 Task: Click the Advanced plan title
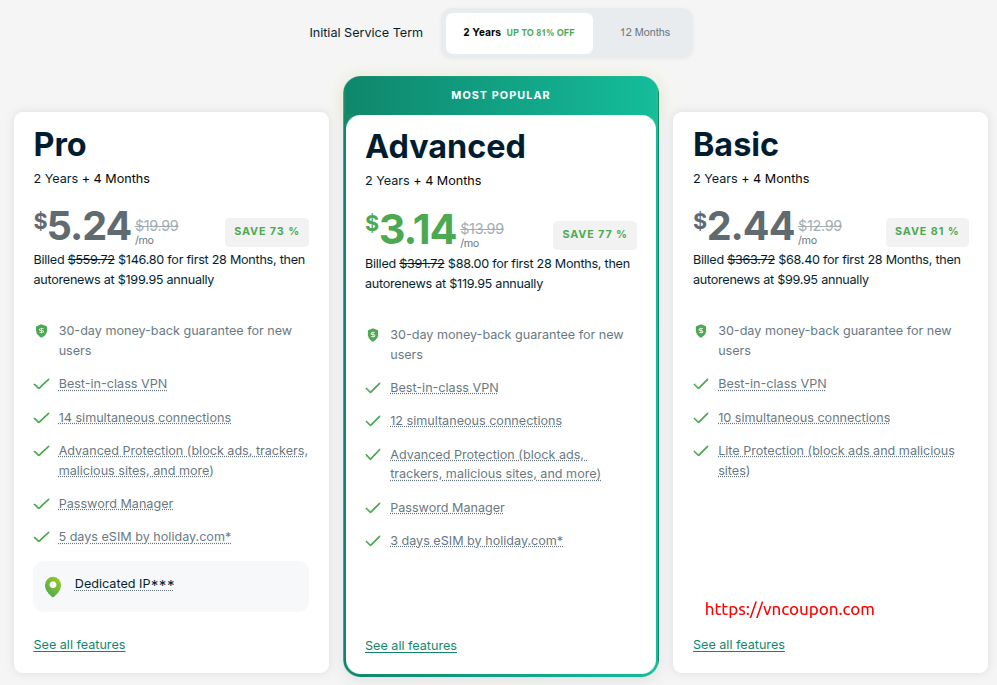[x=445, y=146]
